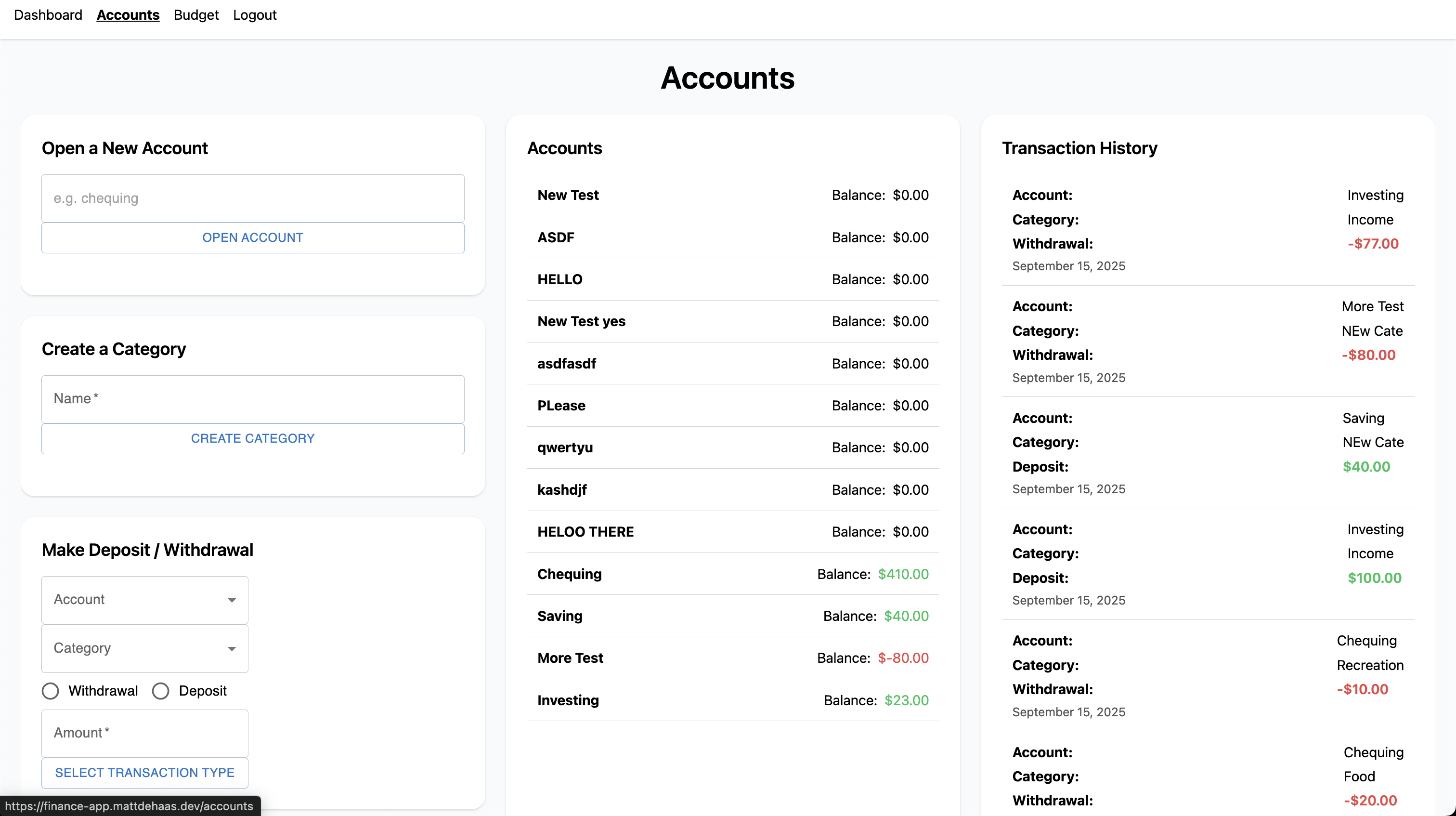Click the Amount input field
The image size is (1456, 816).
click(144, 732)
